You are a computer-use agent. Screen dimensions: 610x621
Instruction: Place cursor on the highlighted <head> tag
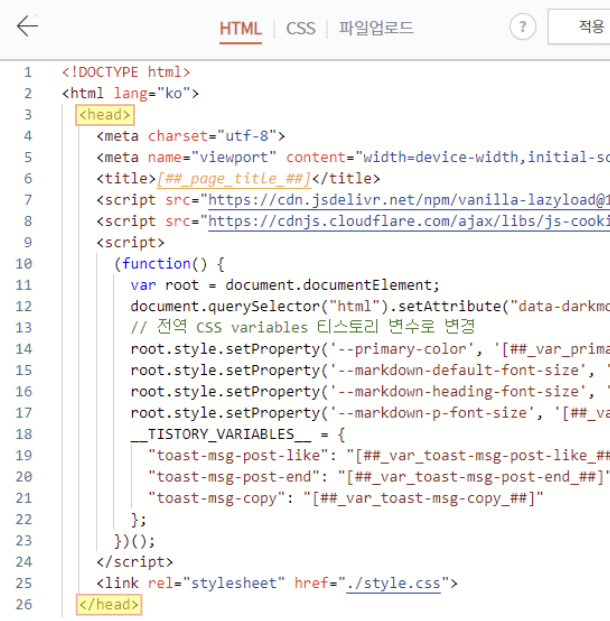(105, 115)
